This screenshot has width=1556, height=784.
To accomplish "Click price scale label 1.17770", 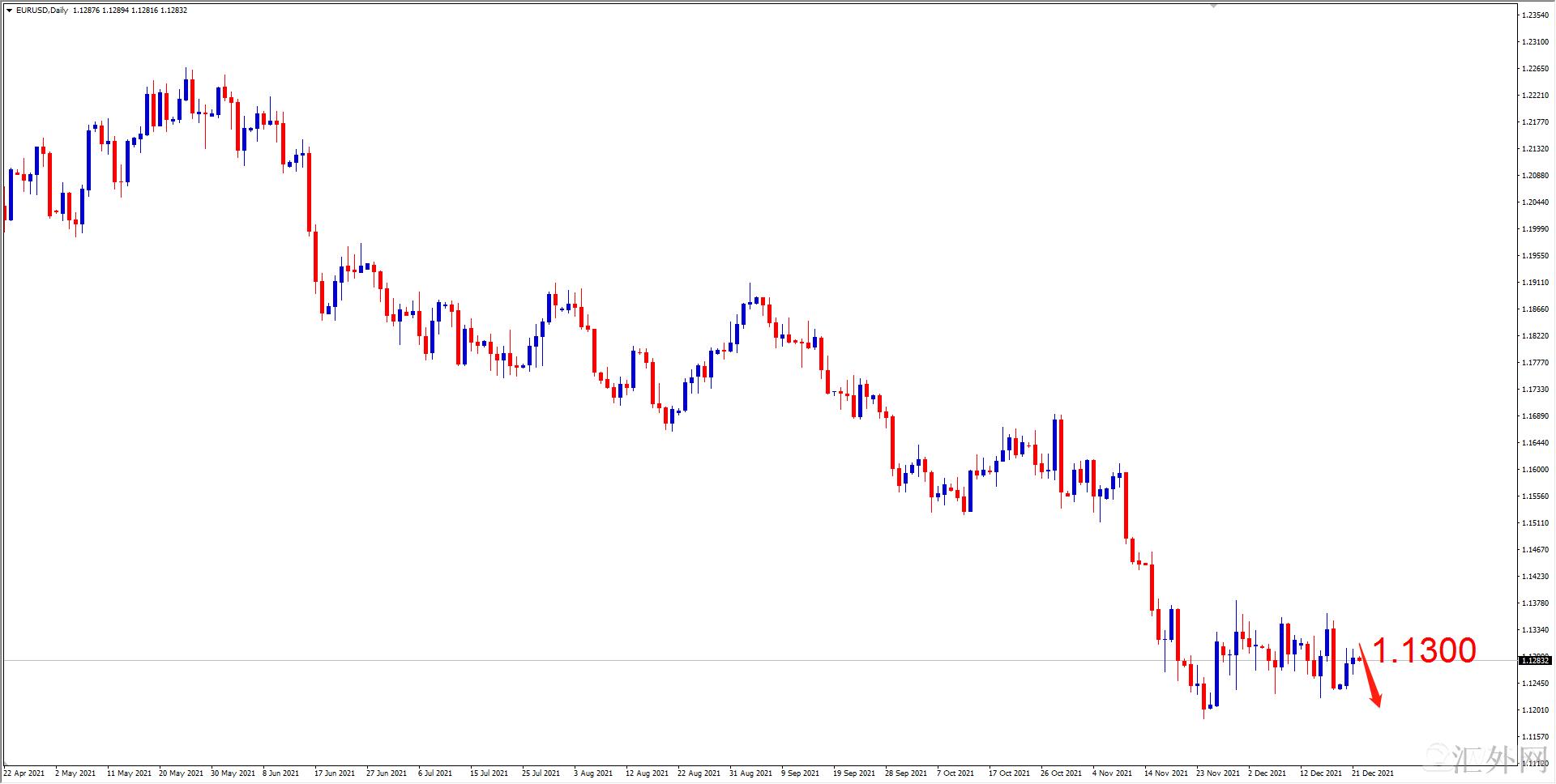I will pyautogui.click(x=1535, y=363).
